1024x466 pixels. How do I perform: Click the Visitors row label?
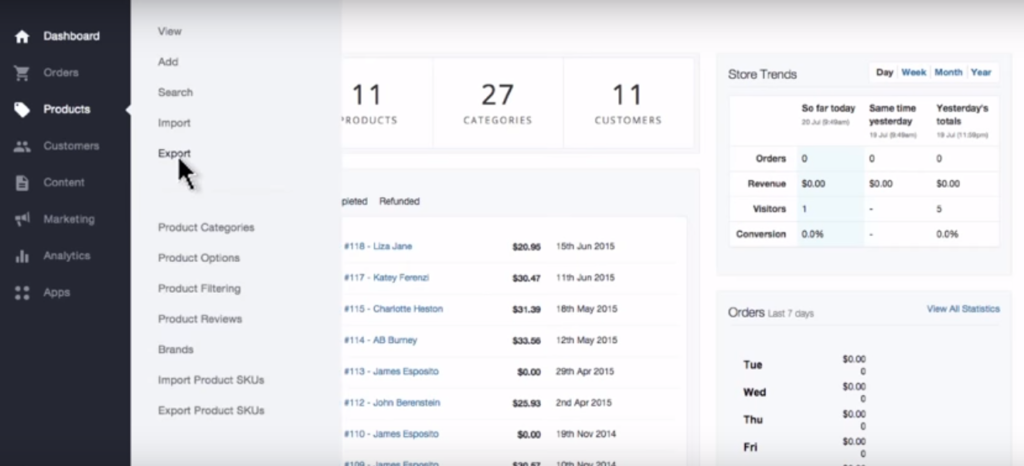click(x=768, y=209)
